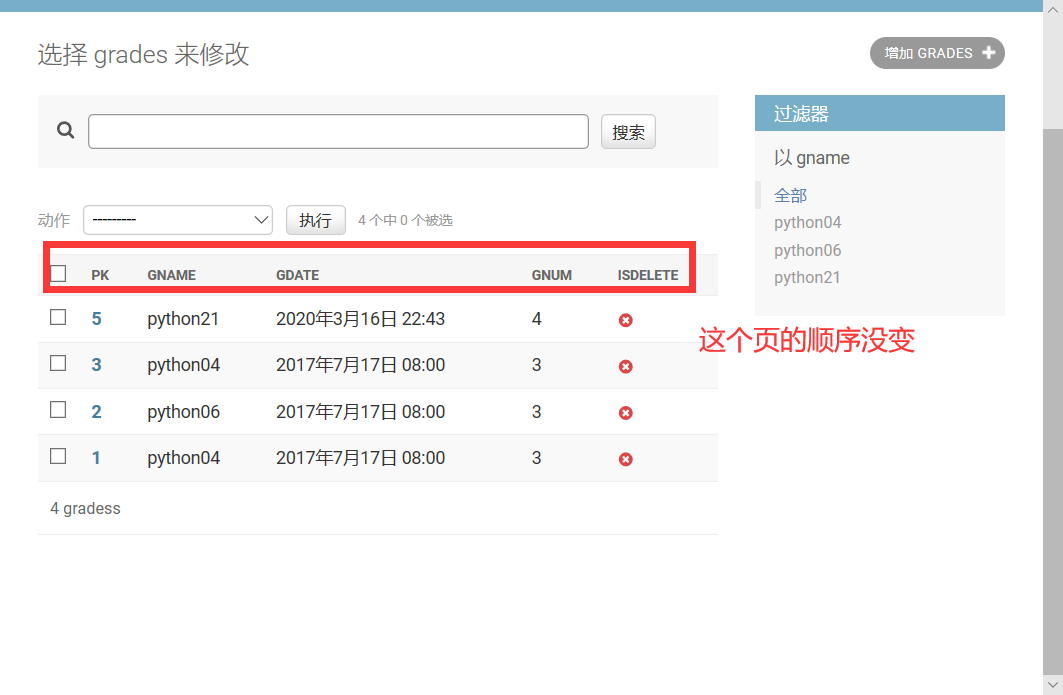Open grade with PK 5

coord(96,319)
